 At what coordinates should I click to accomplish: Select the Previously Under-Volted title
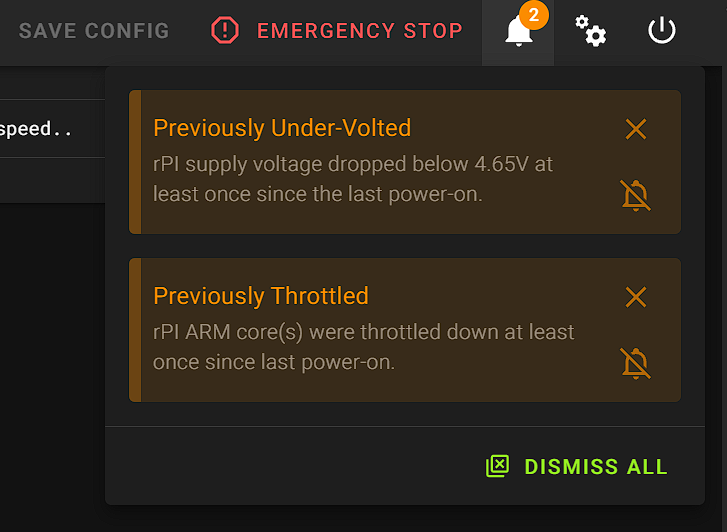282,128
